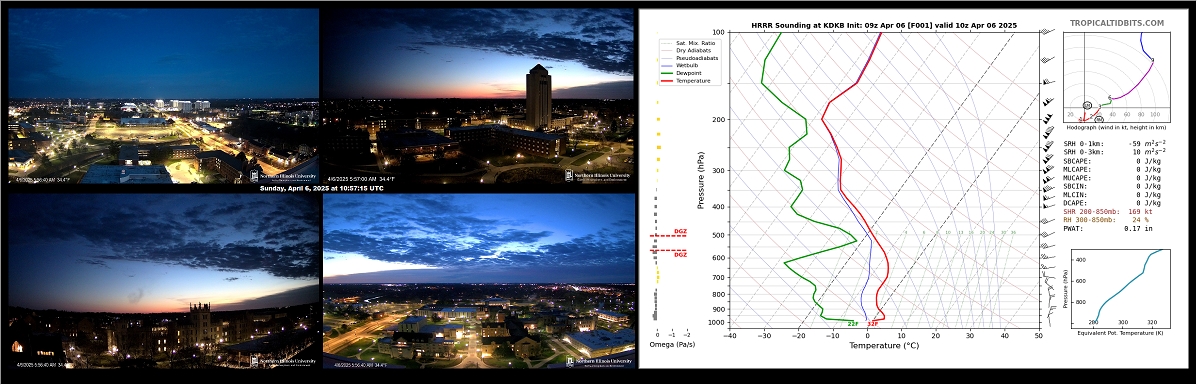Image resolution: width=1197 pixels, height=385 pixels.
Task: Click the Northern Illinois University logo on tower webcam
Action: 598,175
